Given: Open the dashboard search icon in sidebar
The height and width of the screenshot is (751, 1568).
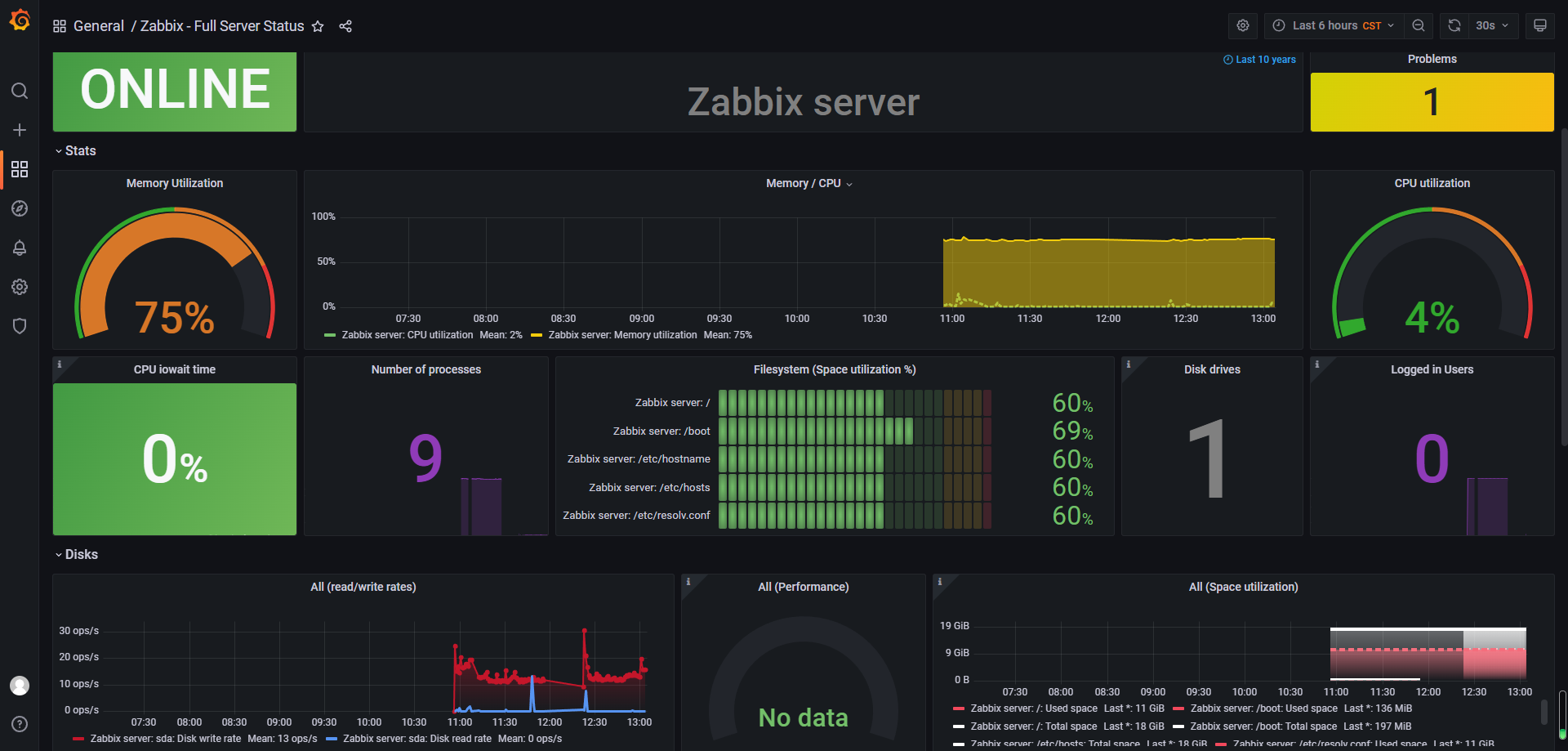Looking at the screenshot, I should click(x=20, y=91).
